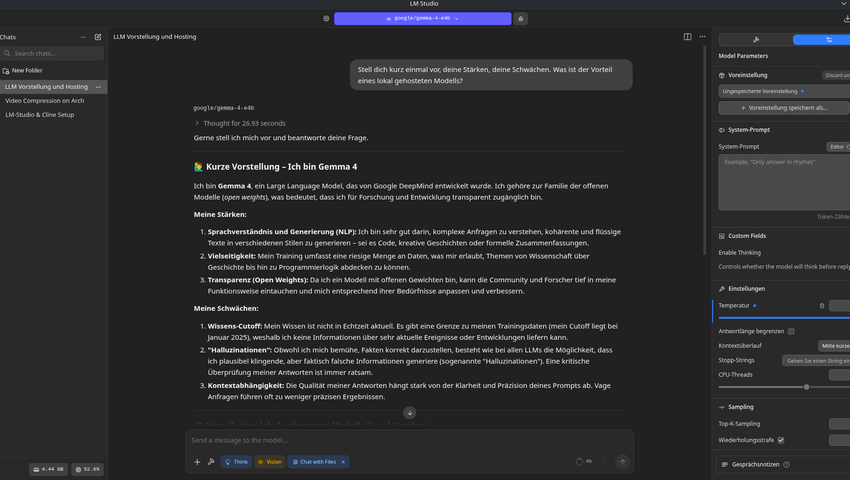Jump to bottom with the down arrow button
Screen dimensions: 850x480
[410, 413]
